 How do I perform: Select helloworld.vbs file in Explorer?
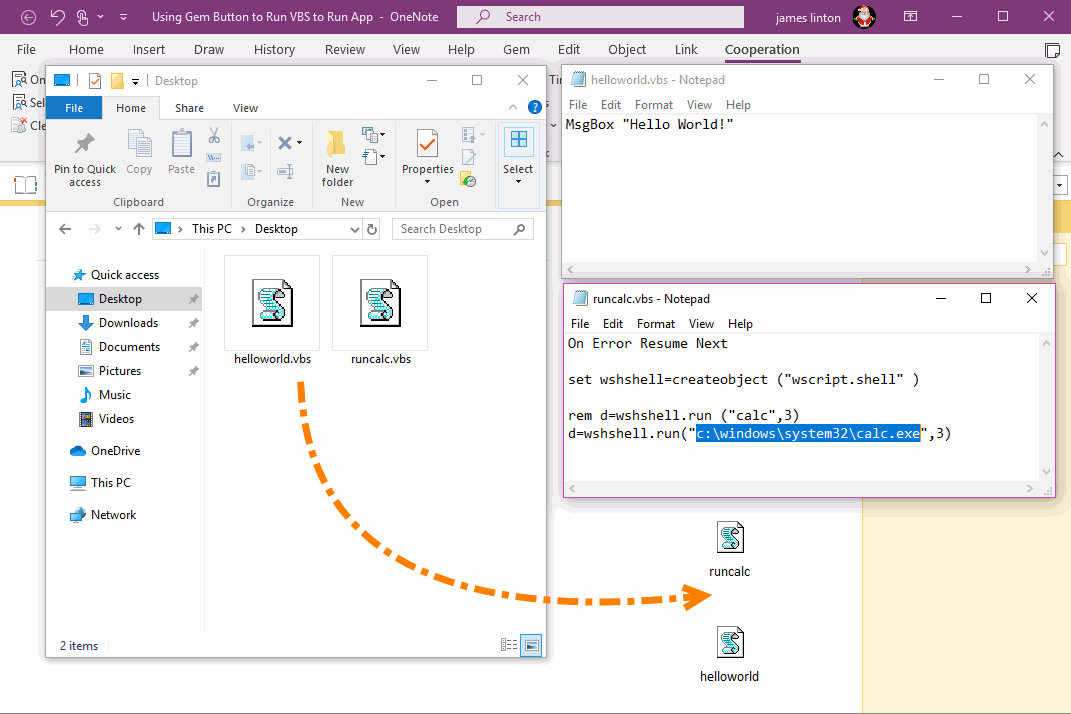click(x=272, y=312)
